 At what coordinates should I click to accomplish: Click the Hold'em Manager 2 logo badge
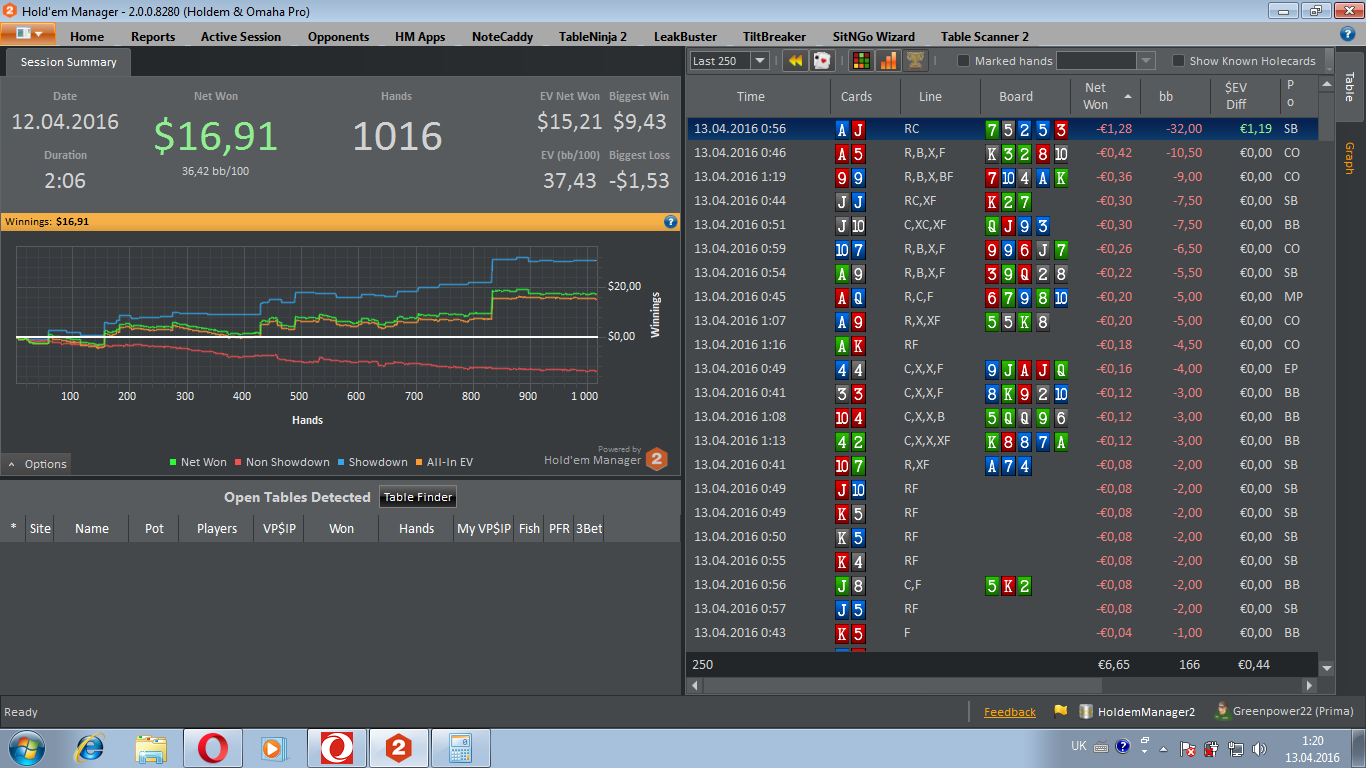(x=657, y=460)
